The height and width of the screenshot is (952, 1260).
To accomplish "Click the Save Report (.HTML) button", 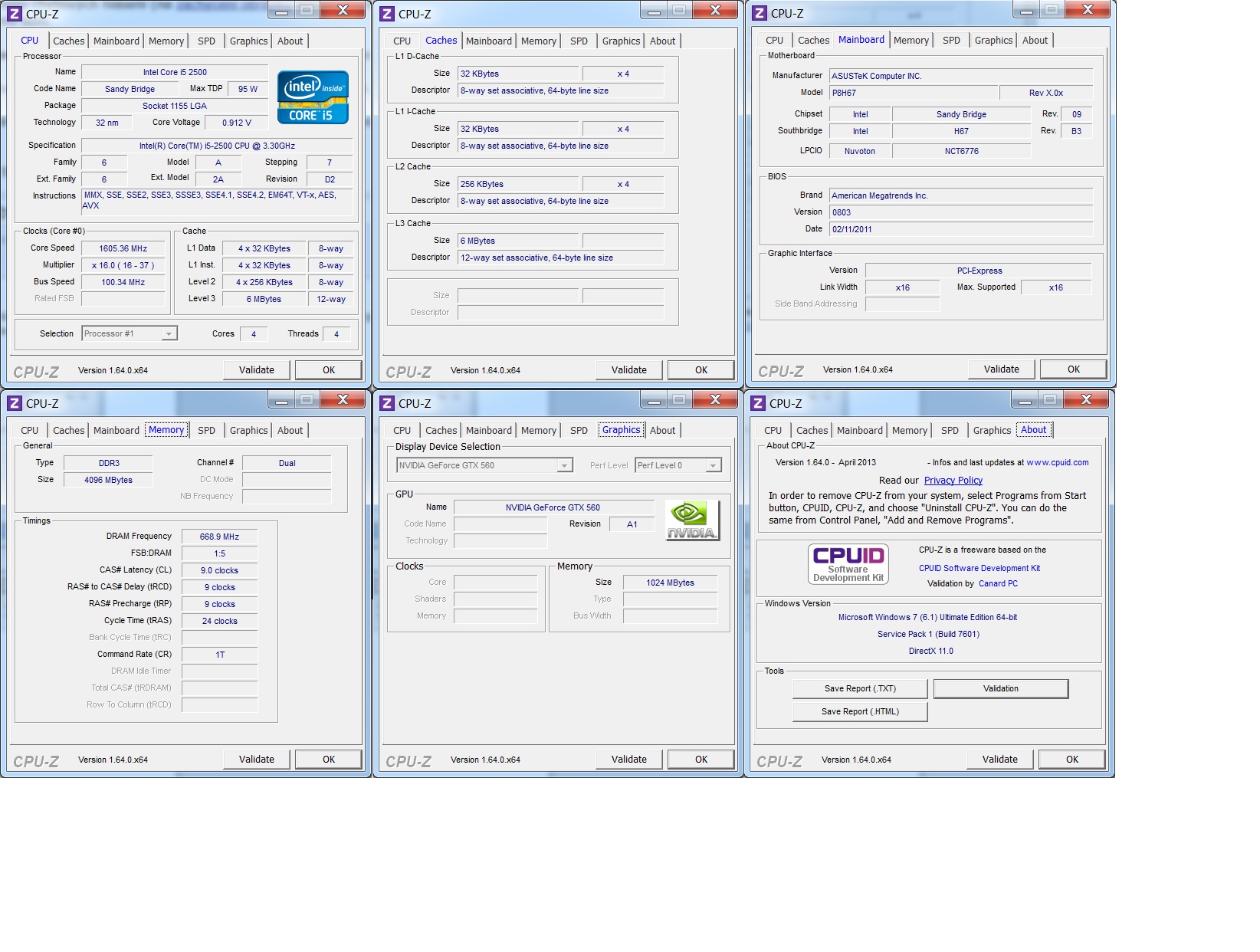I will 860,712.
